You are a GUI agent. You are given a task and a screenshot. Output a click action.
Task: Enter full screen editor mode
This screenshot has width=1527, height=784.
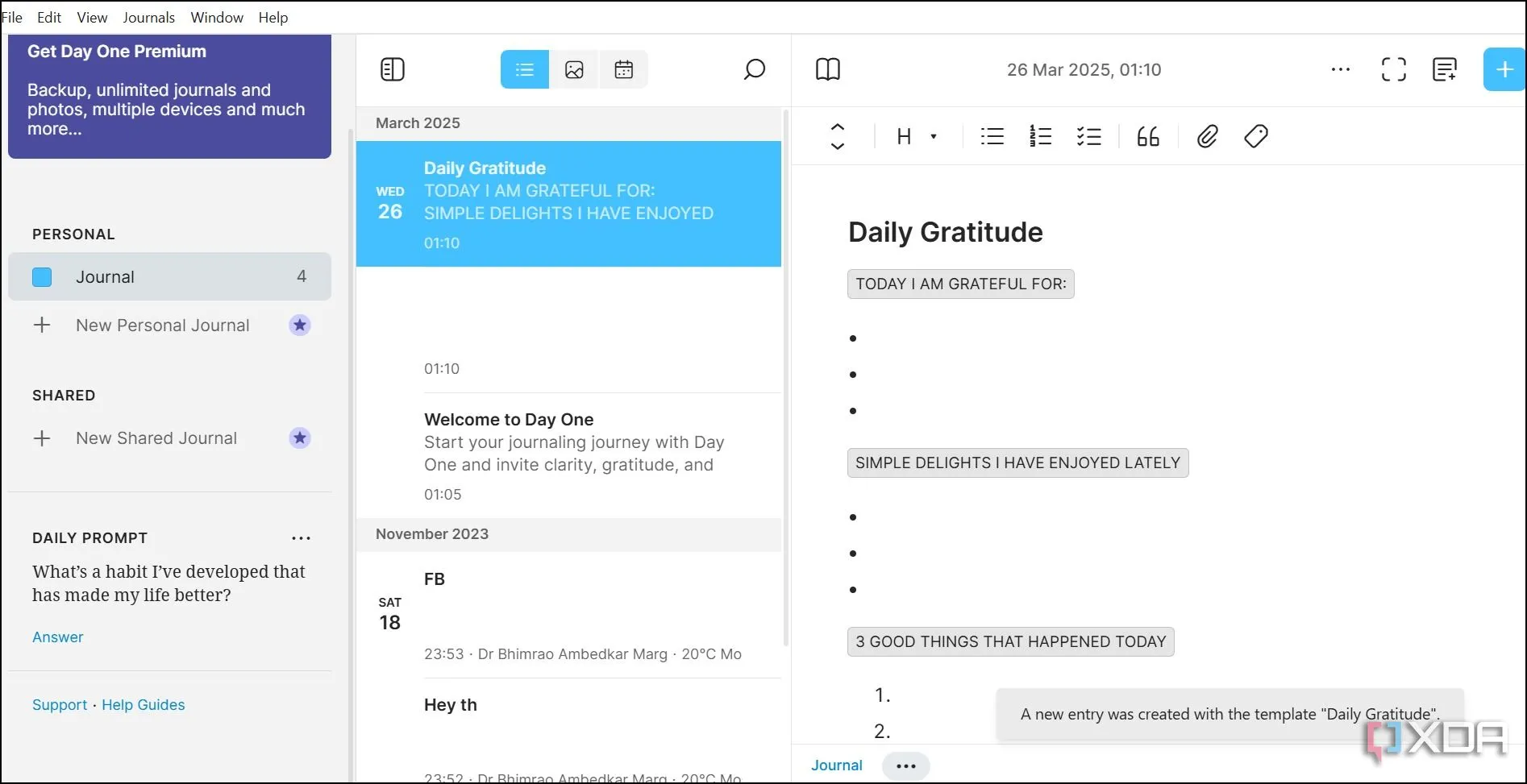click(1394, 69)
